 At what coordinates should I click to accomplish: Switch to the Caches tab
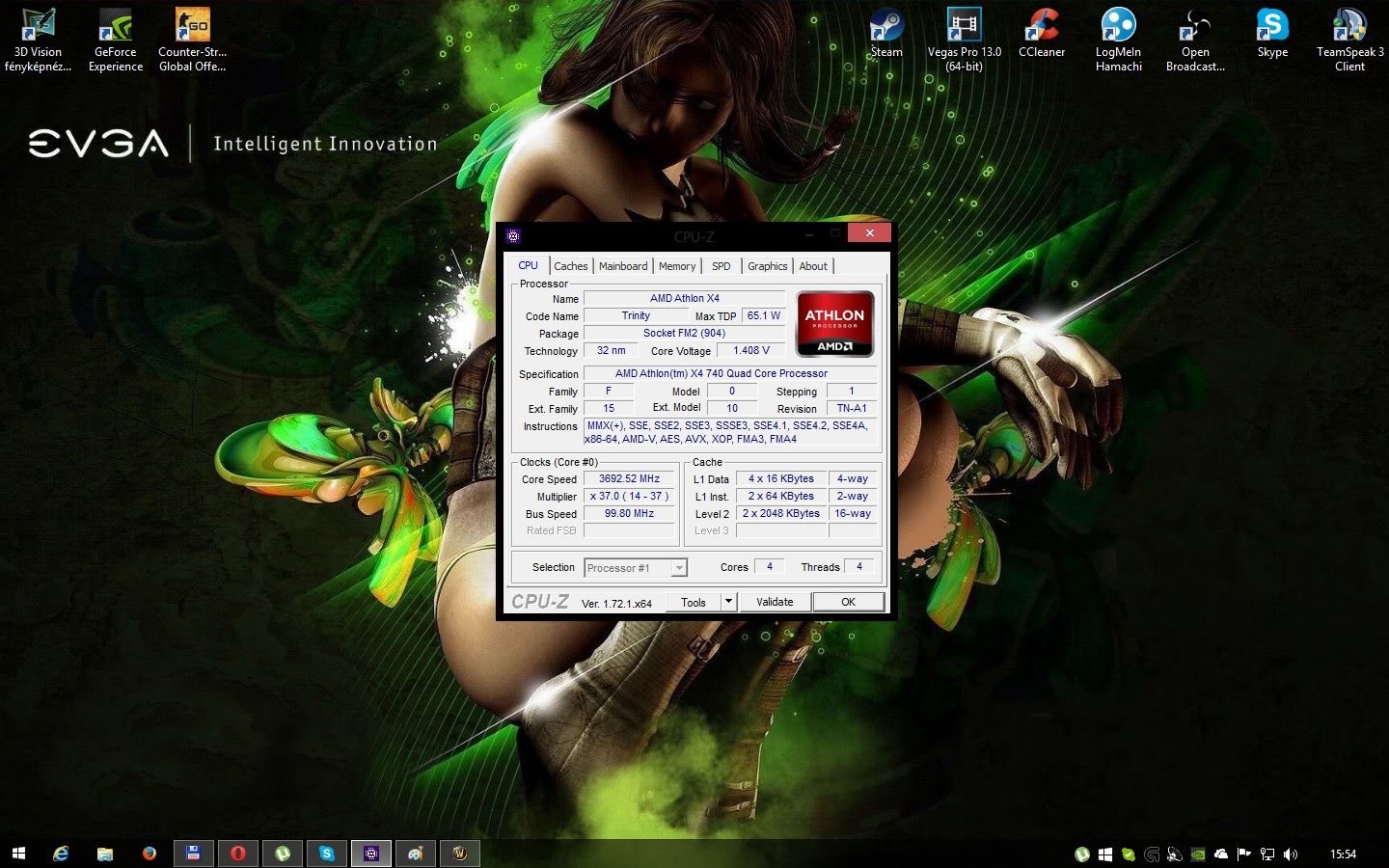tap(570, 266)
